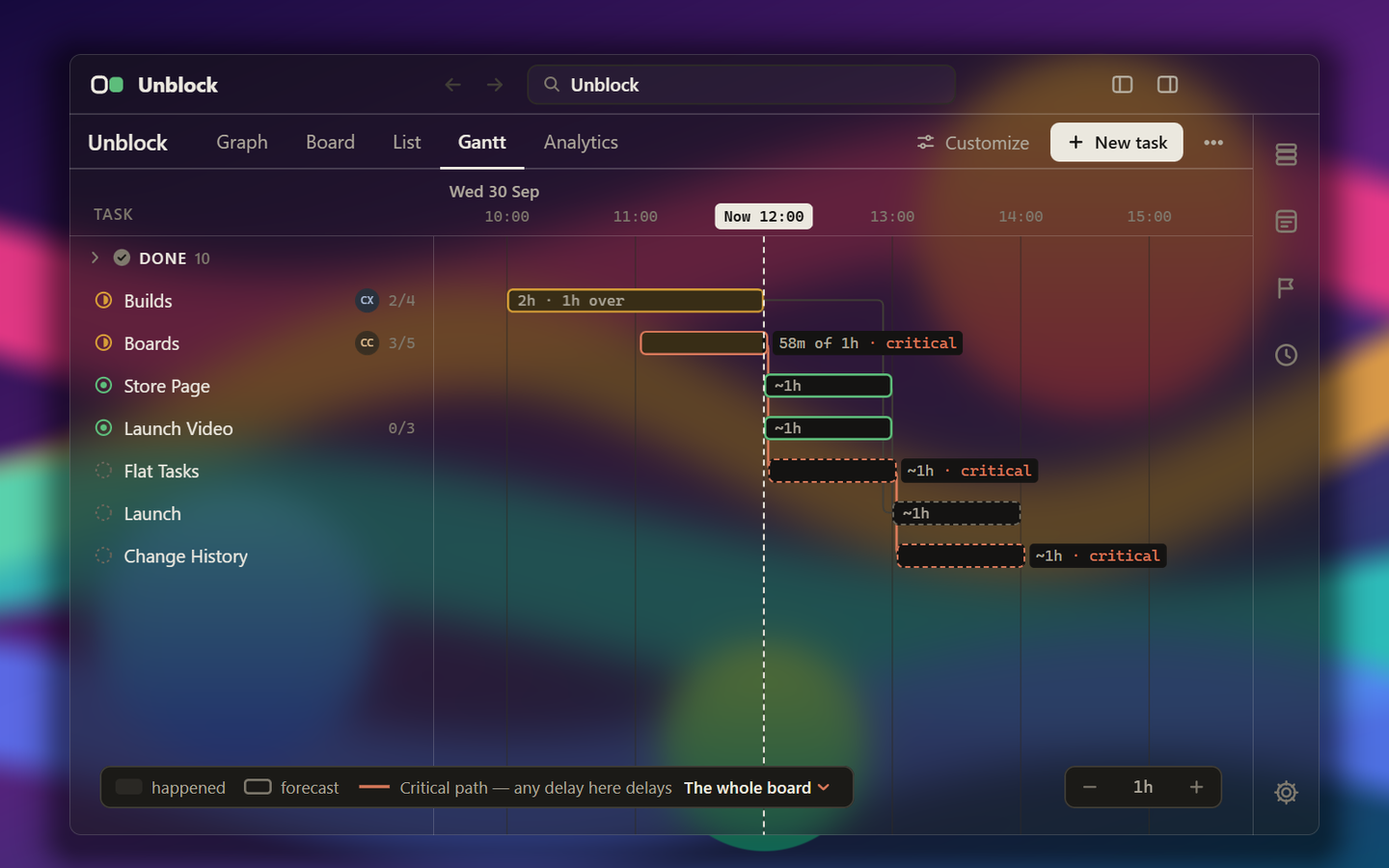Click the New task button
This screenshot has width=1389, height=868.
tap(1116, 143)
